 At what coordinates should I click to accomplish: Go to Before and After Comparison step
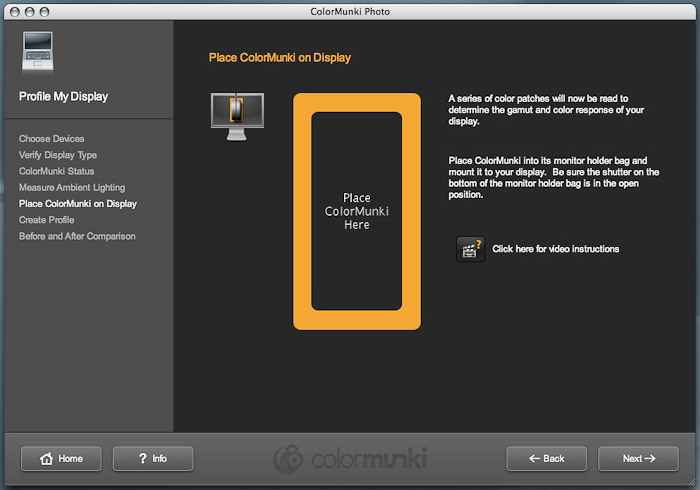(77, 236)
